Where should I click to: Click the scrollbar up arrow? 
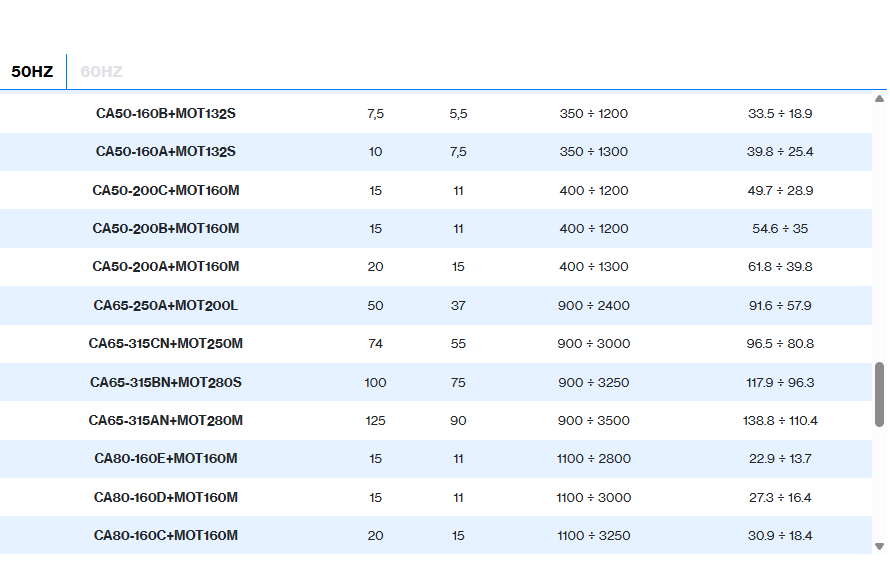click(879, 99)
